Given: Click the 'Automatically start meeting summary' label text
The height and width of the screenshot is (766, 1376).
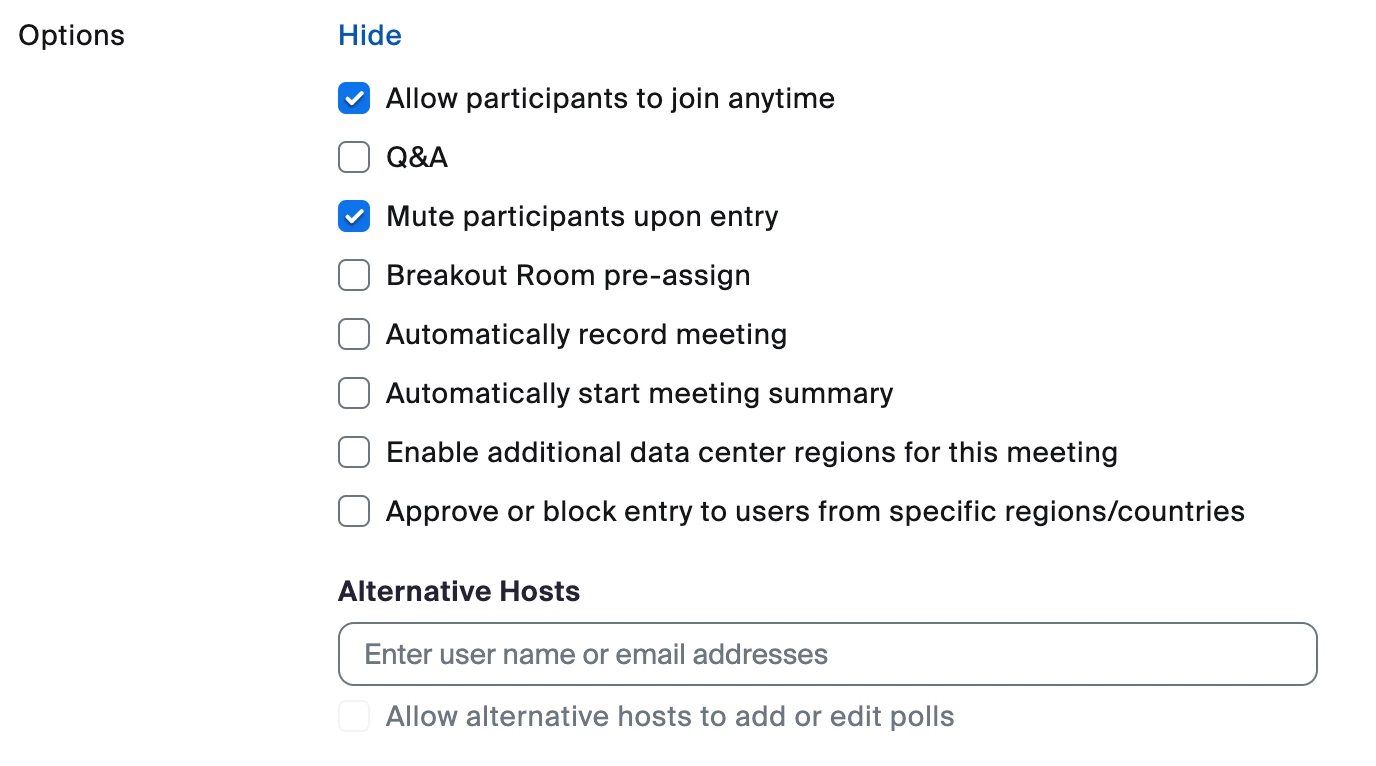Looking at the screenshot, I should coord(639,394).
